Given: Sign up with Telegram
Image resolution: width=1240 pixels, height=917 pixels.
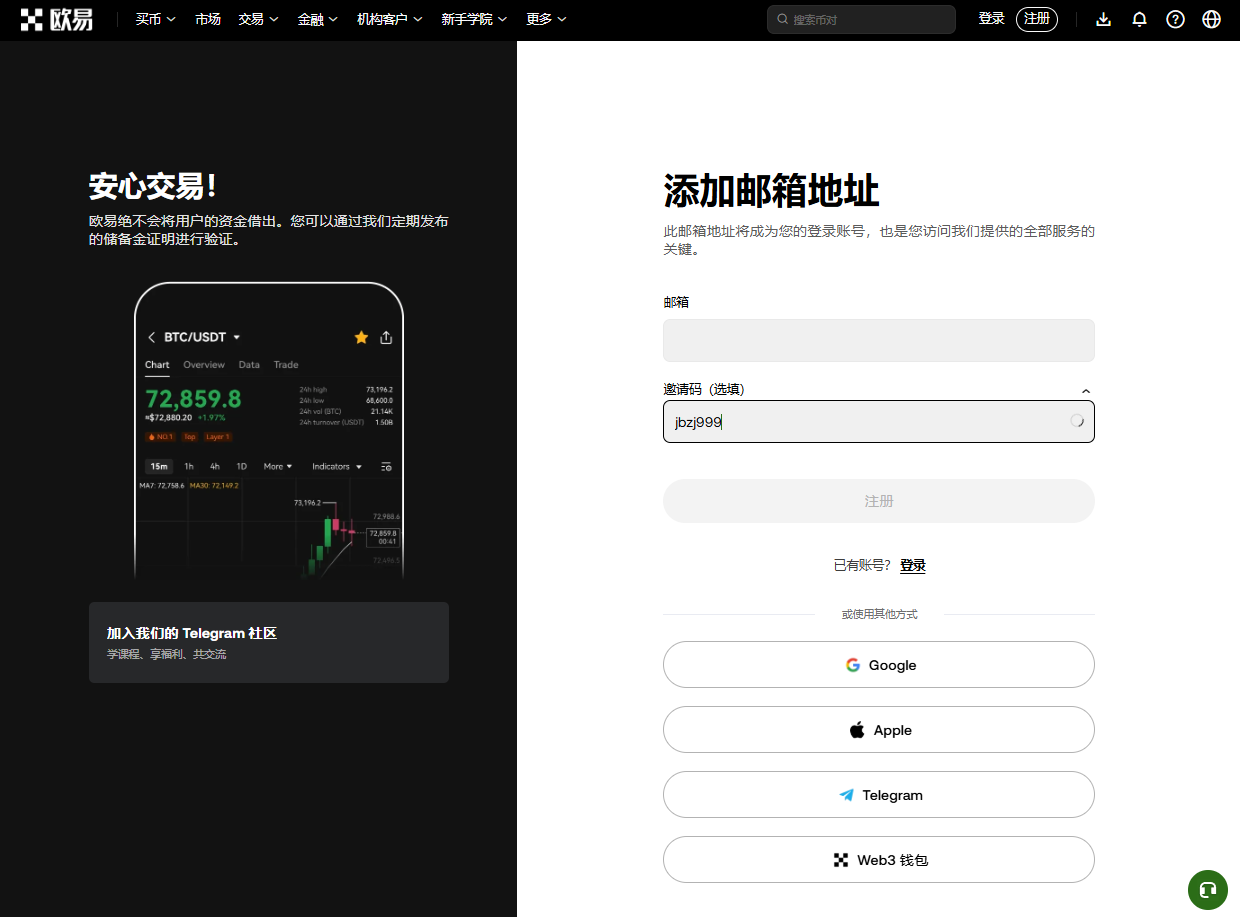Looking at the screenshot, I should [x=879, y=795].
